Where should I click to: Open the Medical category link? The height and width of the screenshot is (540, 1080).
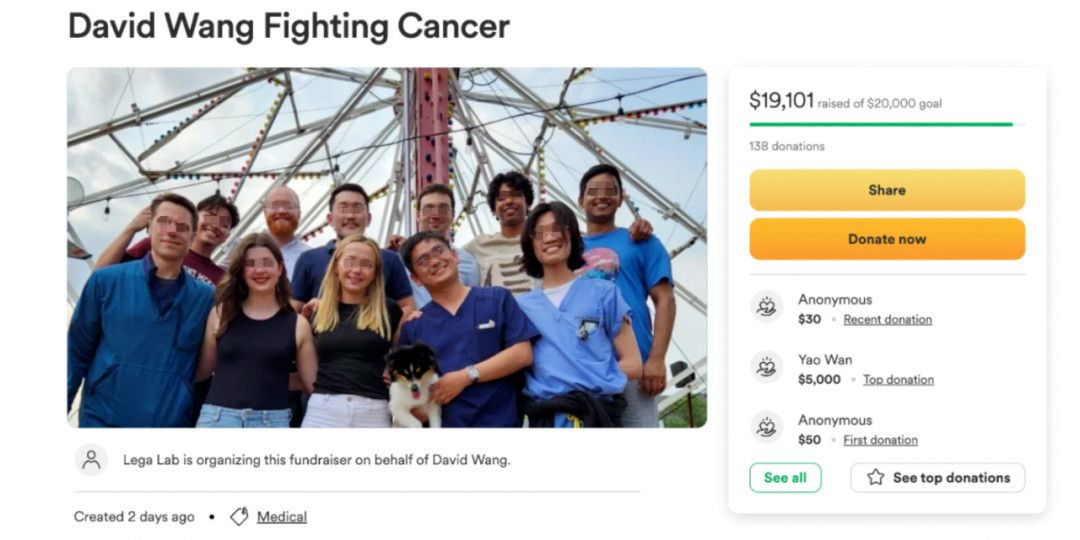click(282, 517)
